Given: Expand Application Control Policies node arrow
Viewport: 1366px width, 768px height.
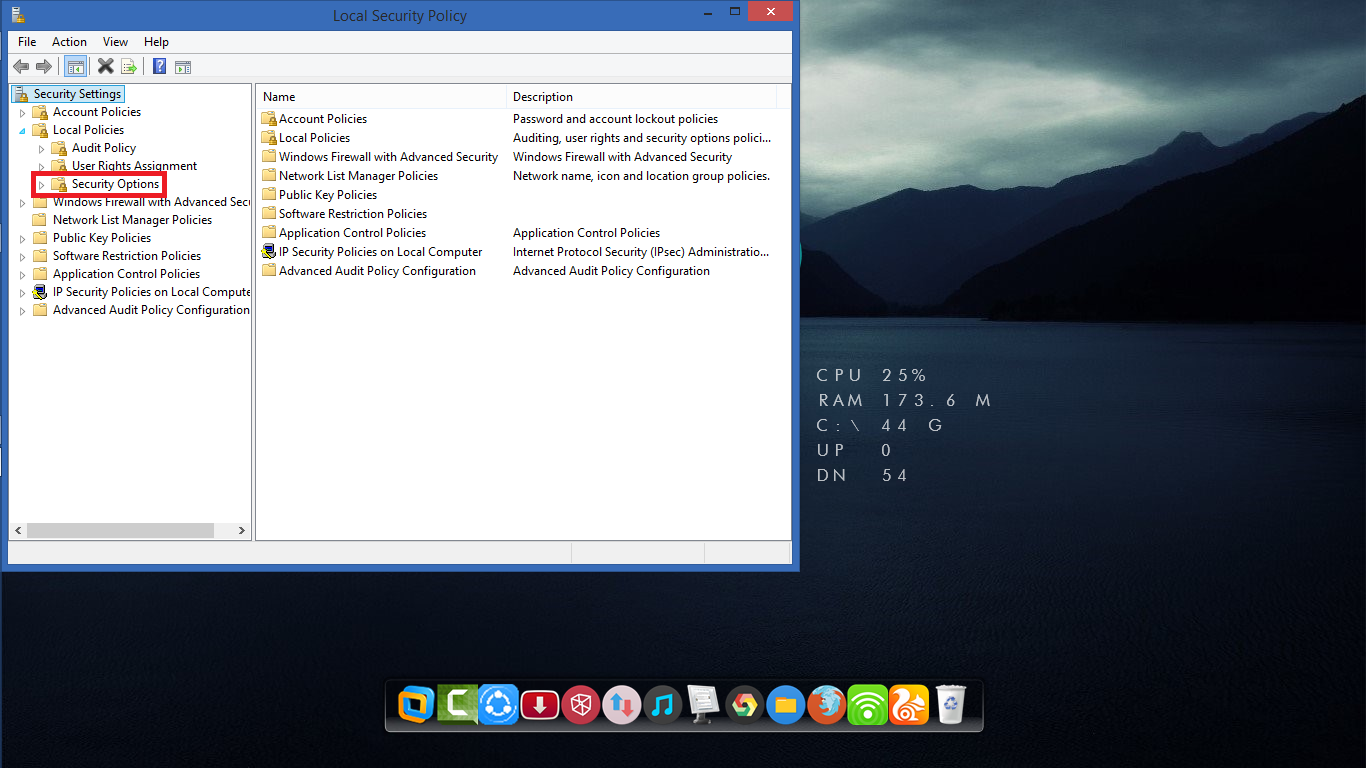Looking at the screenshot, I should pyautogui.click(x=23, y=275).
